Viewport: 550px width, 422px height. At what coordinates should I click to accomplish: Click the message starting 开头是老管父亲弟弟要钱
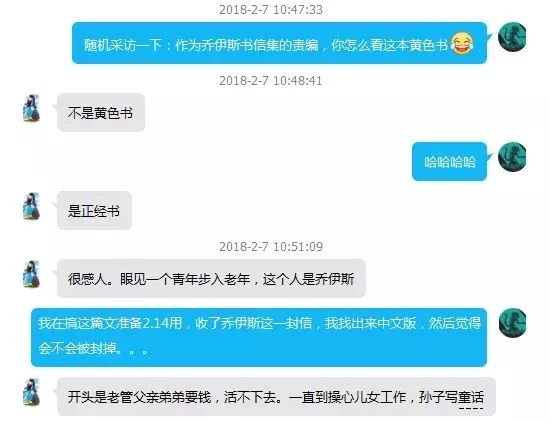[x=276, y=397]
